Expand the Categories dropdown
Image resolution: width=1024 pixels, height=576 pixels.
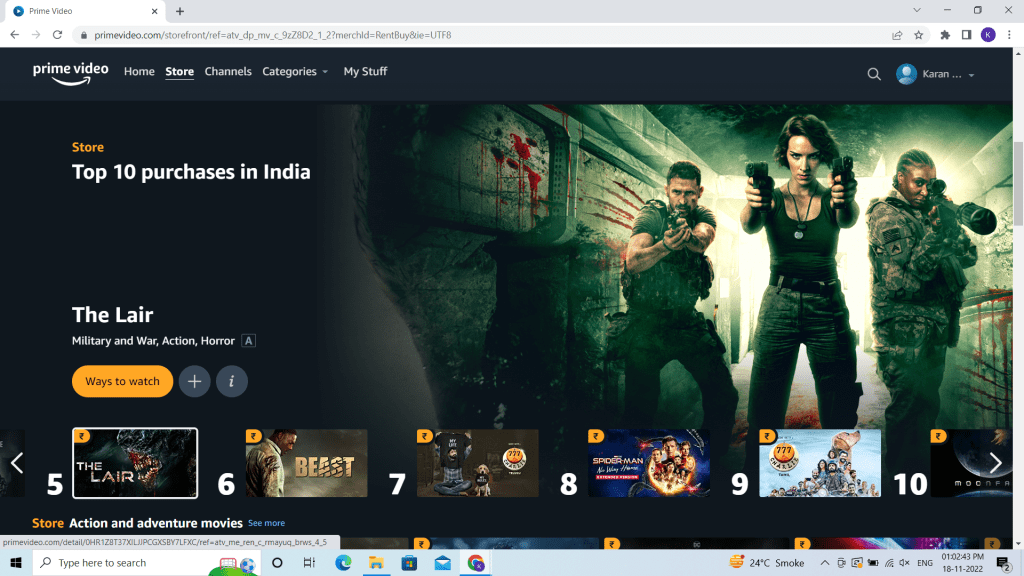click(295, 71)
